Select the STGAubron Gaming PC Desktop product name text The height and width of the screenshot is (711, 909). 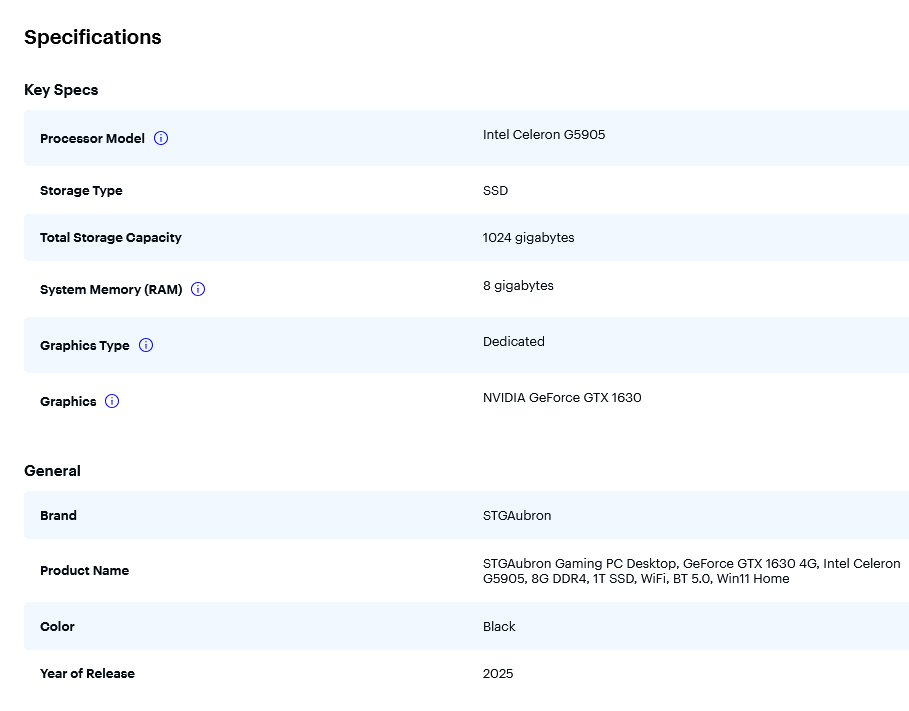[692, 571]
